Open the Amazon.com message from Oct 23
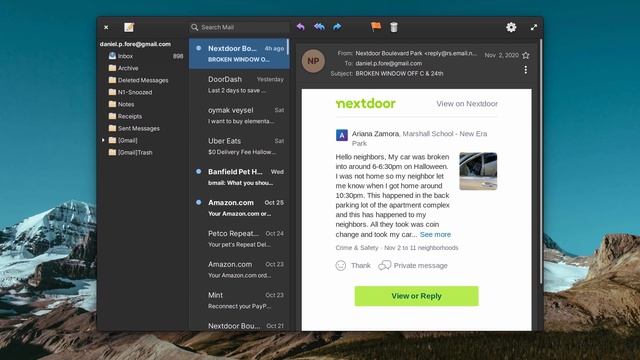Screen dimensions: 640x360 pos(239,269)
